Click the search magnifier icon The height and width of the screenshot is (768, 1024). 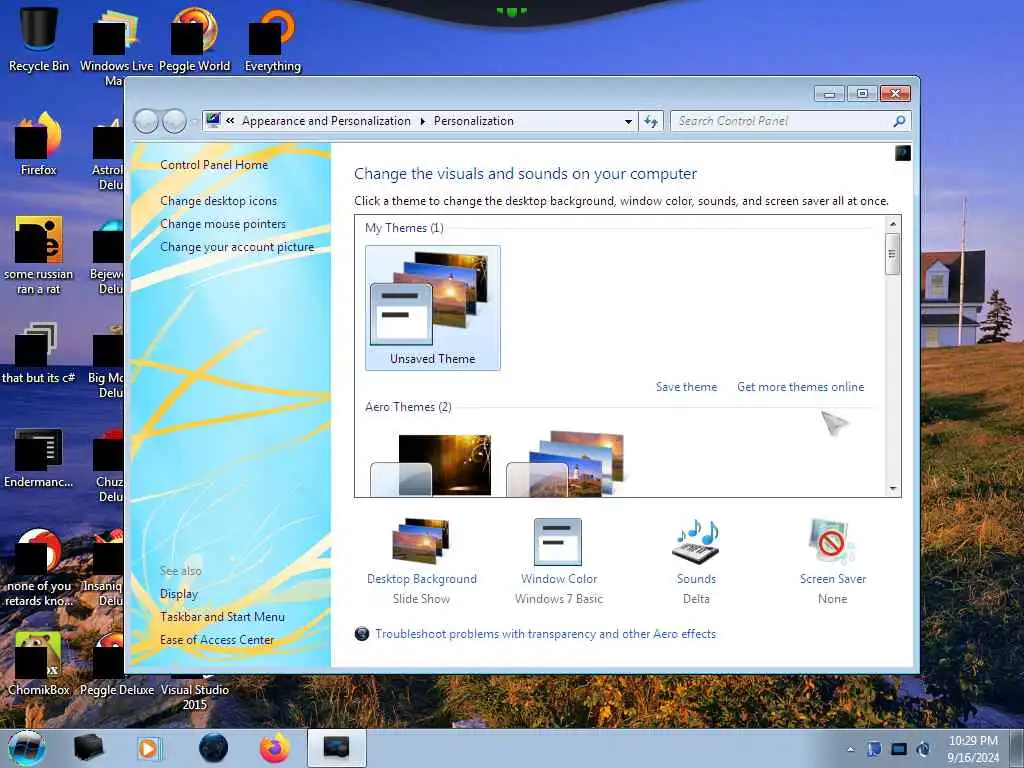pos(899,121)
